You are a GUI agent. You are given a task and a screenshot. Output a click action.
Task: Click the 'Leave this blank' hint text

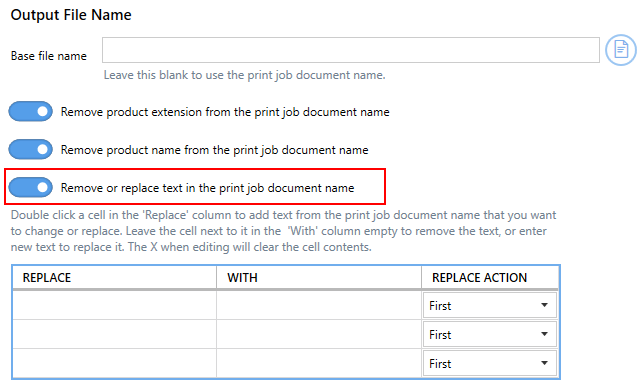[244, 75]
